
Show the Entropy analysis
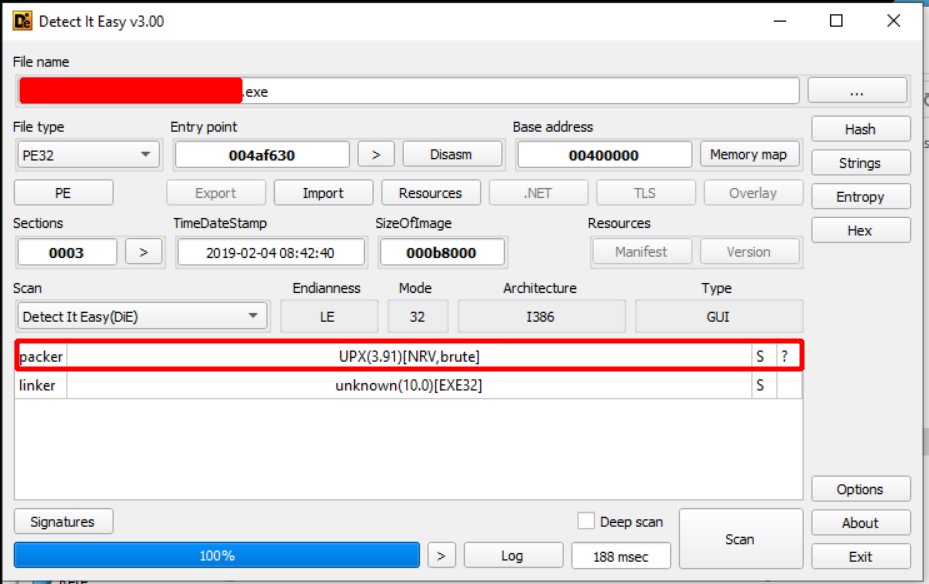(x=860, y=197)
